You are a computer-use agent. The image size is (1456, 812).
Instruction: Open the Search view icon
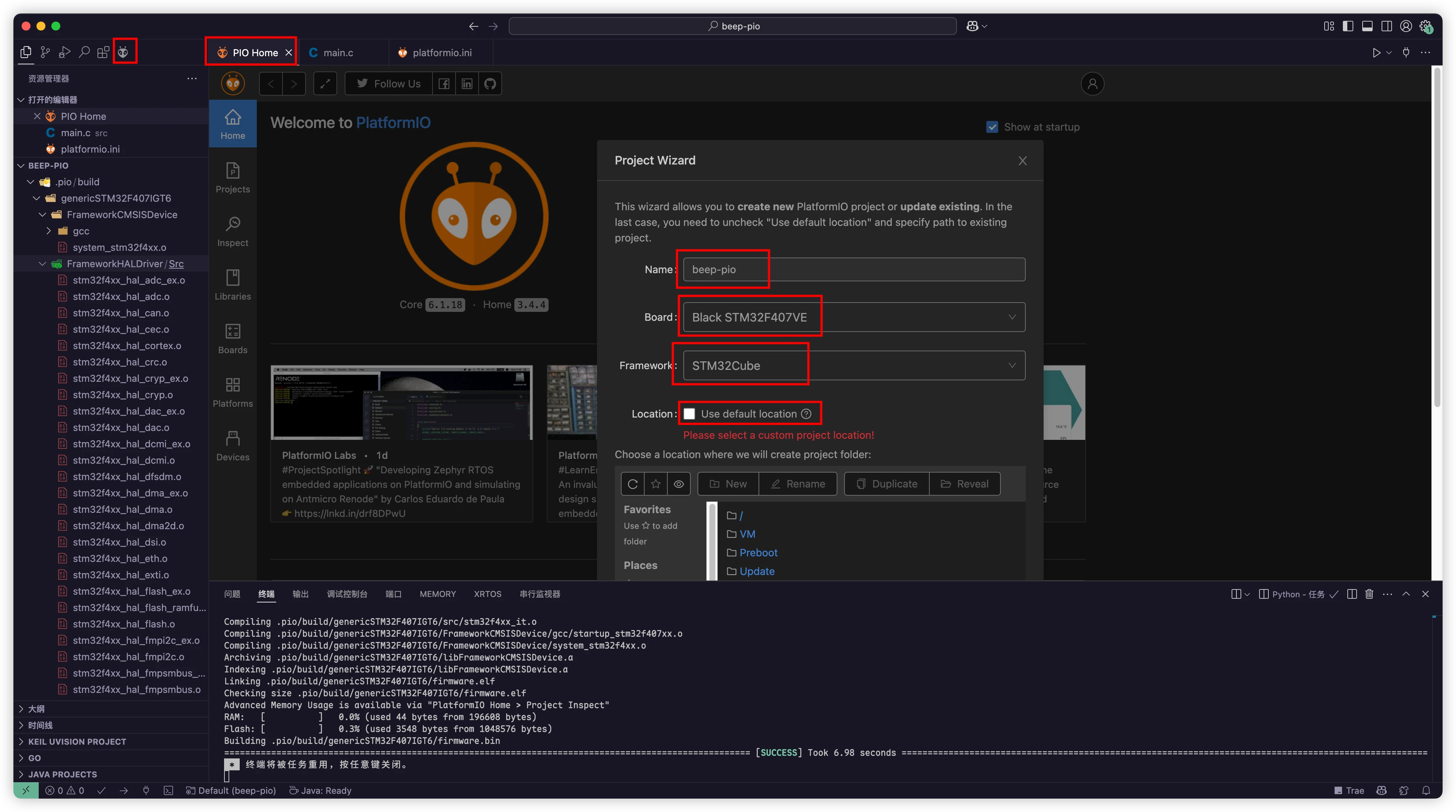click(x=84, y=52)
